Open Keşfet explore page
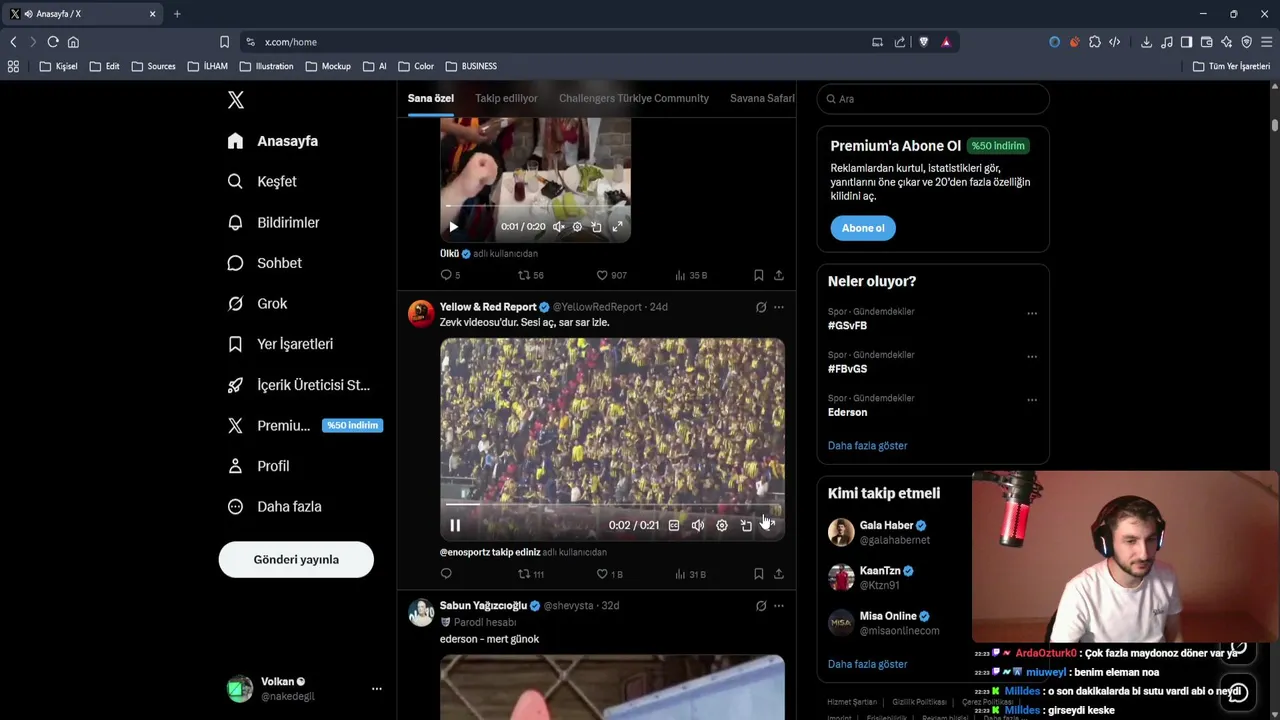 (262, 181)
